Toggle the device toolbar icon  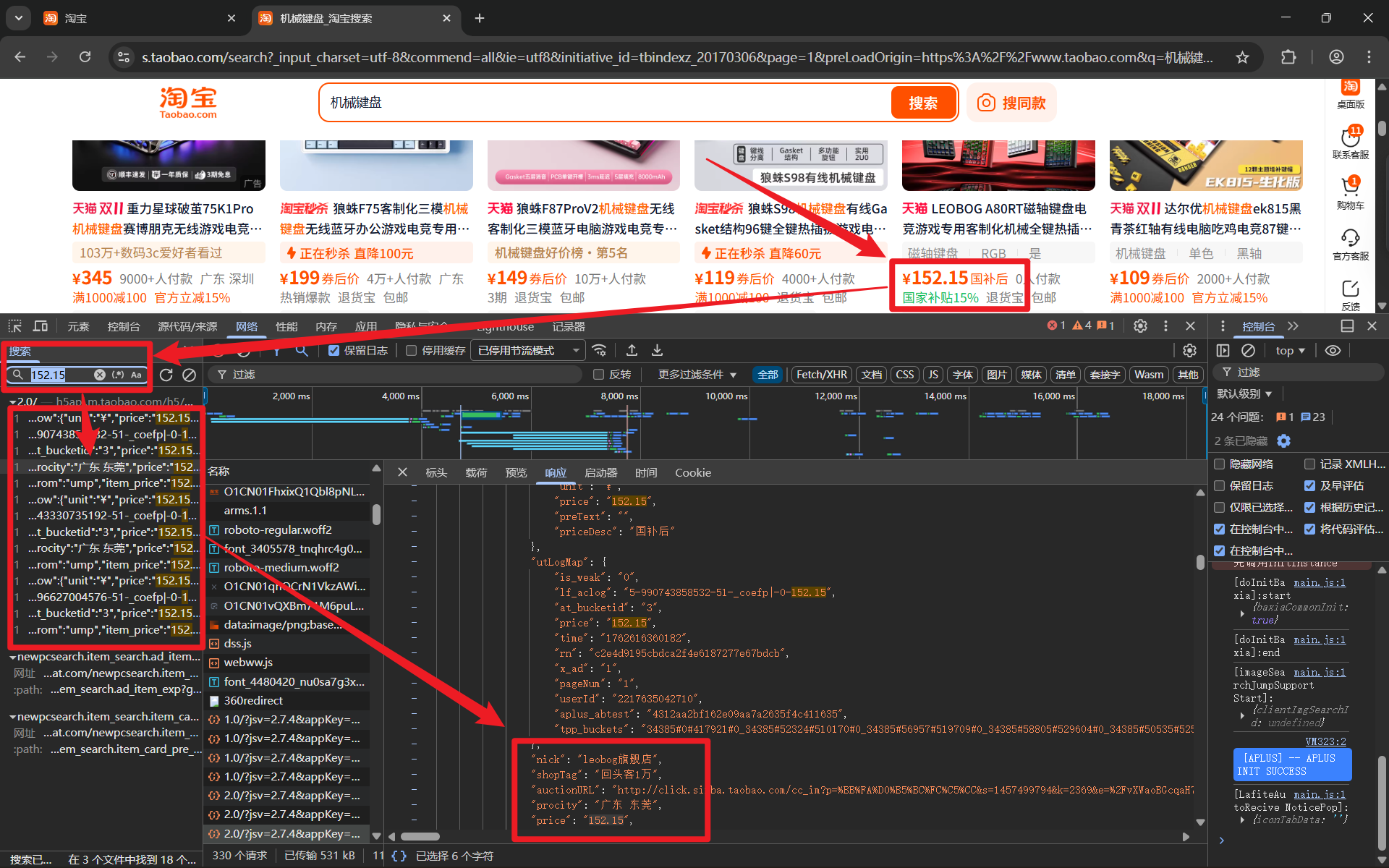(x=41, y=326)
